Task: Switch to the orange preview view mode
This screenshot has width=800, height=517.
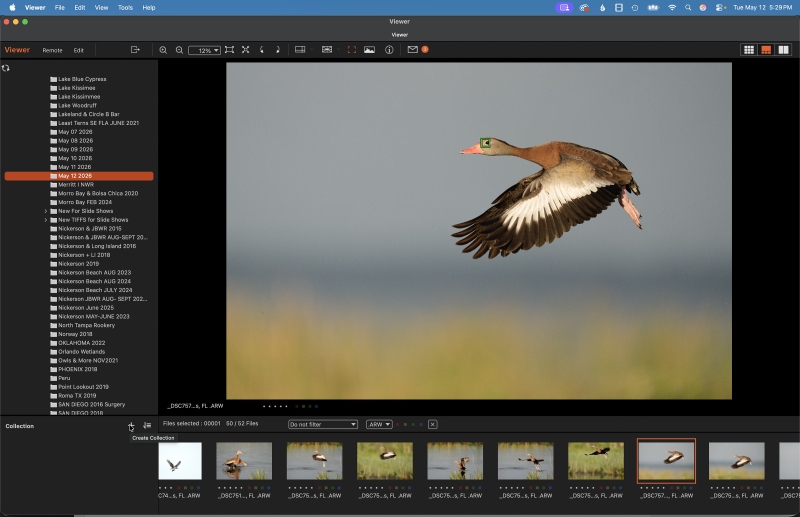Action: (x=766, y=50)
